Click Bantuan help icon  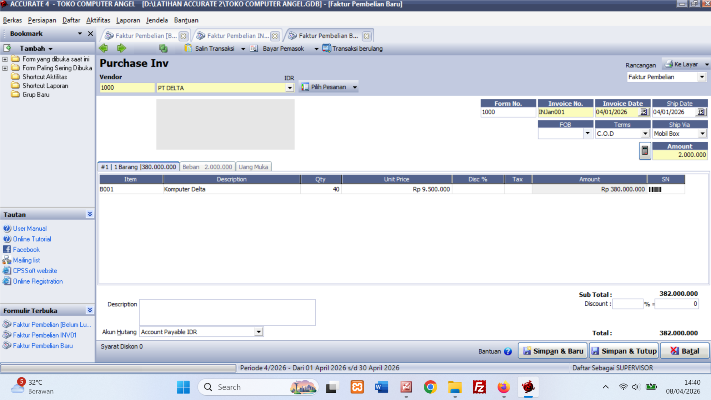[x=508, y=351]
